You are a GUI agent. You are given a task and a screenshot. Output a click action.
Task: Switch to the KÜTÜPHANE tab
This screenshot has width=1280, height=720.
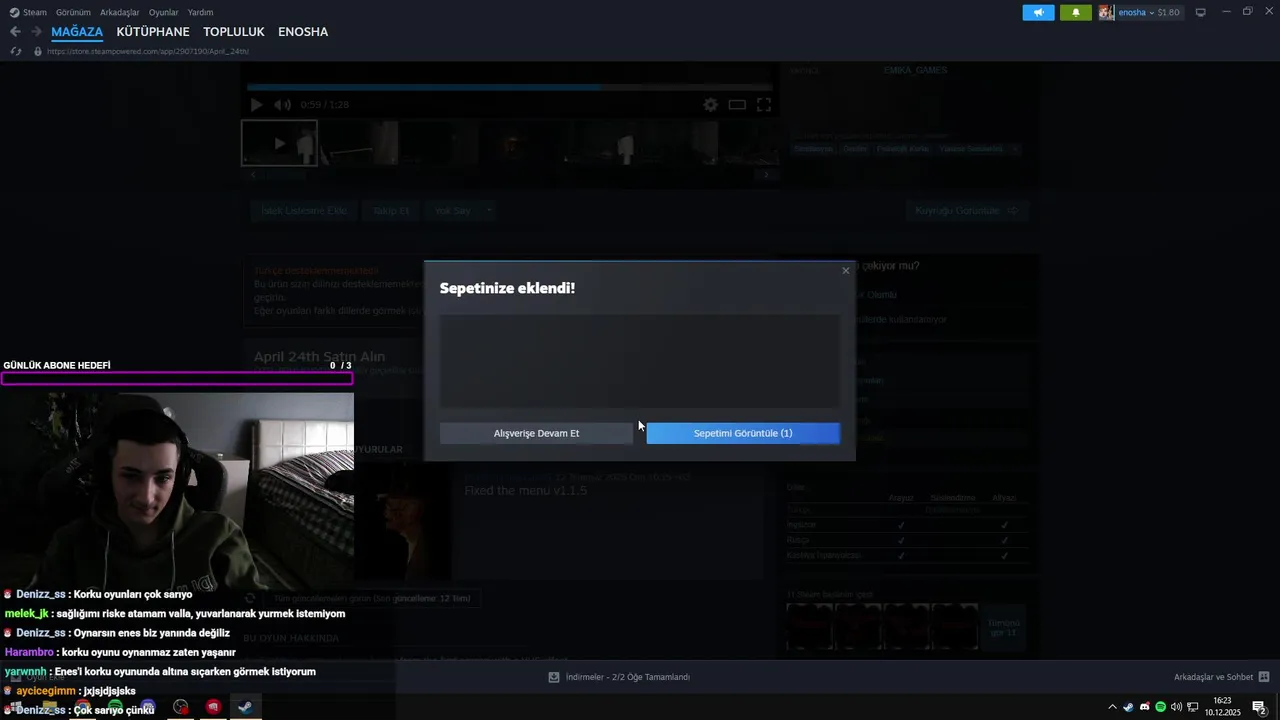pos(153,32)
